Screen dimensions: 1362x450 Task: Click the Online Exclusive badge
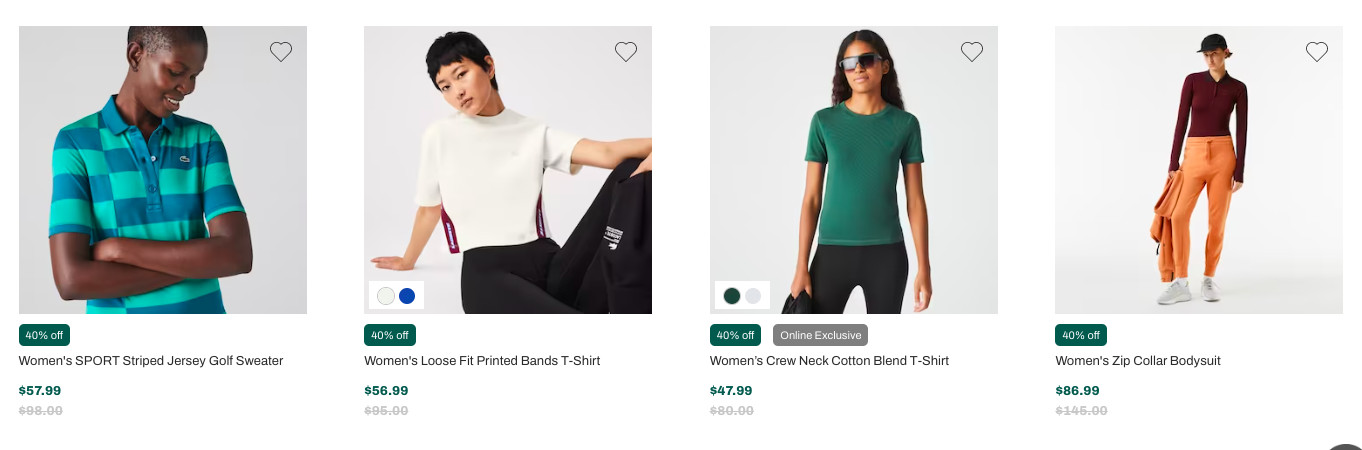[820, 335]
